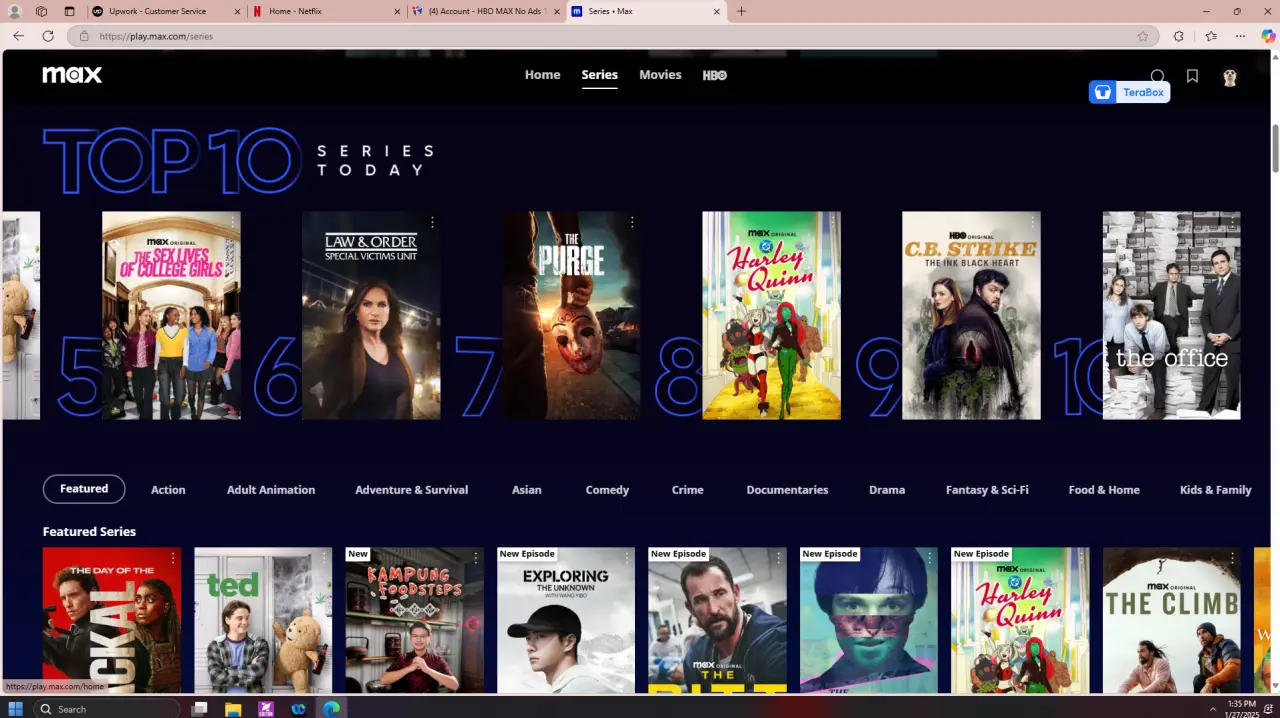The width and height of the screenshot is (1280, 718).
Task: Open browser profile icon
Action: pyautogui.click(x=14, y=12)
